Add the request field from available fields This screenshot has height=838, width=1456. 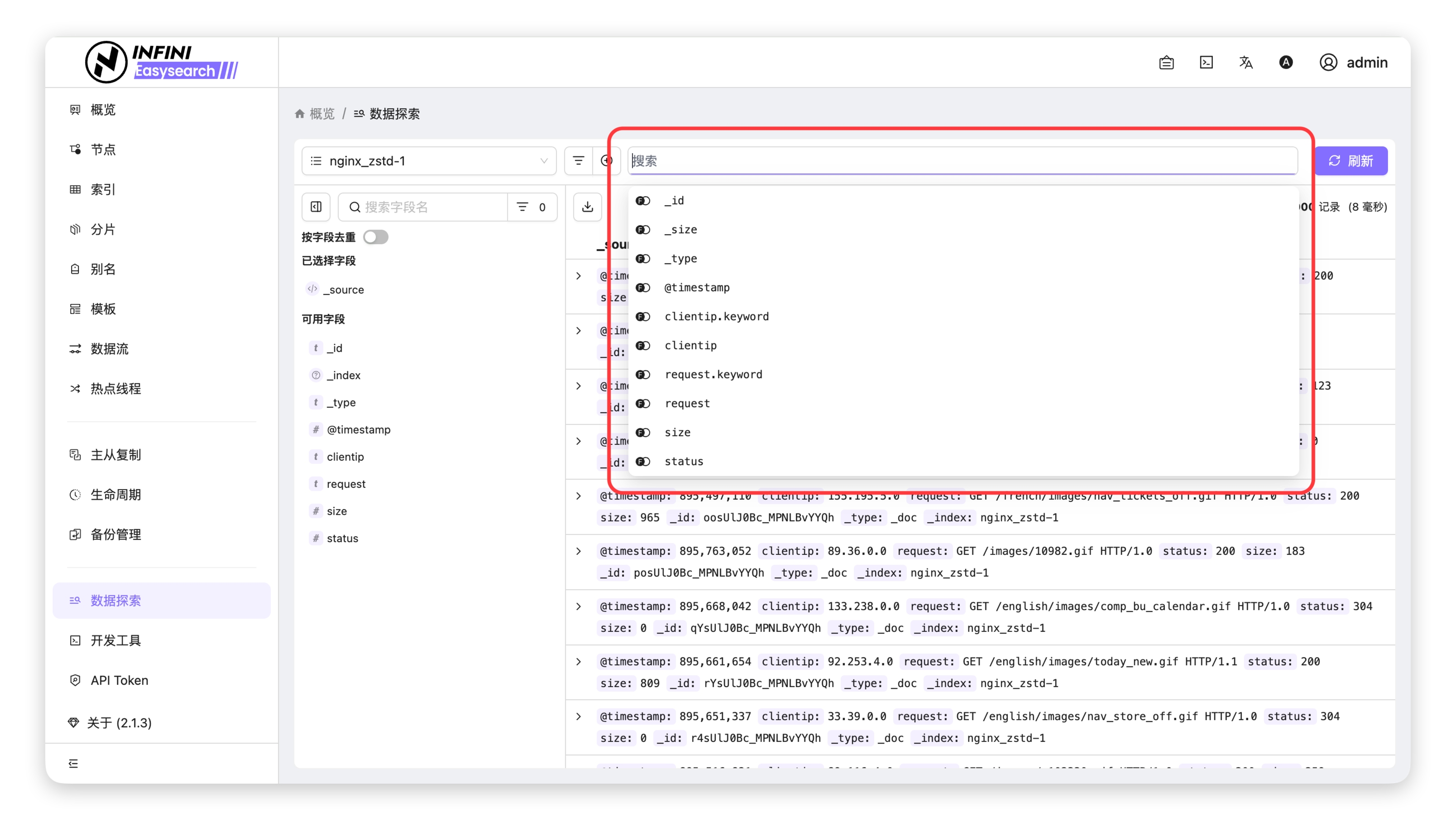(x=346, y=484)
